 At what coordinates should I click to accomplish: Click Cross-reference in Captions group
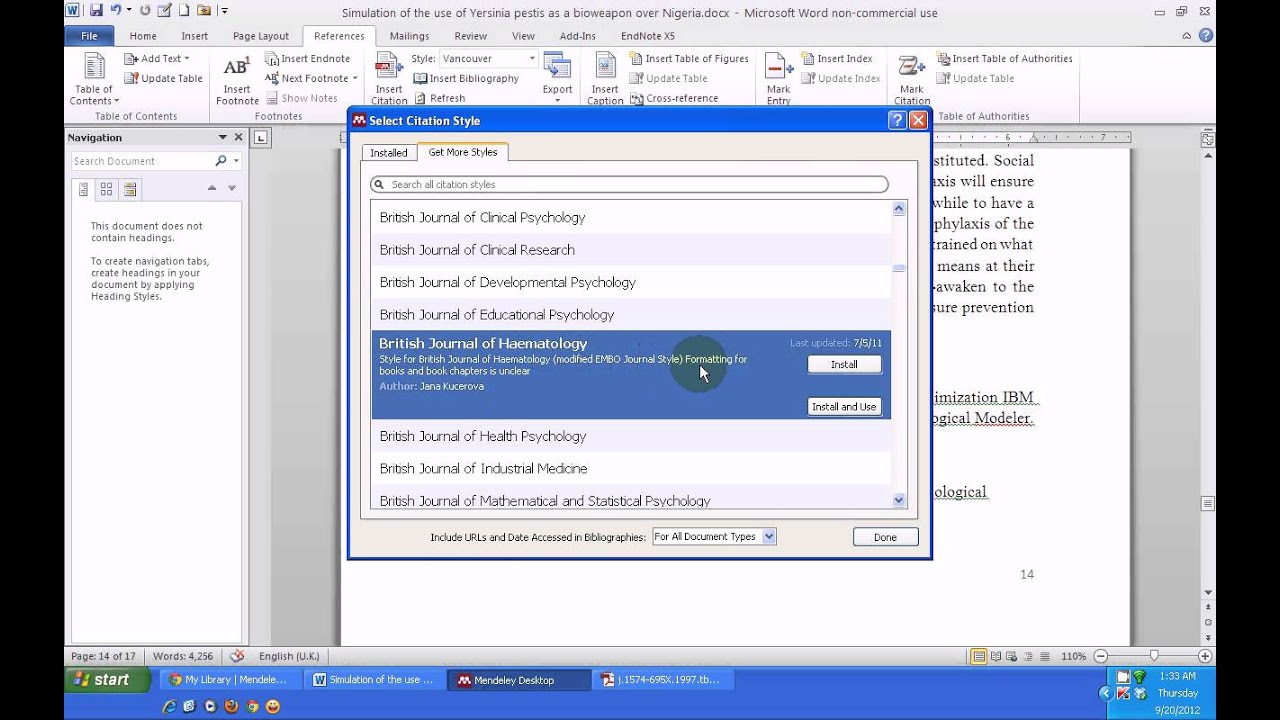tap(674, 98)
